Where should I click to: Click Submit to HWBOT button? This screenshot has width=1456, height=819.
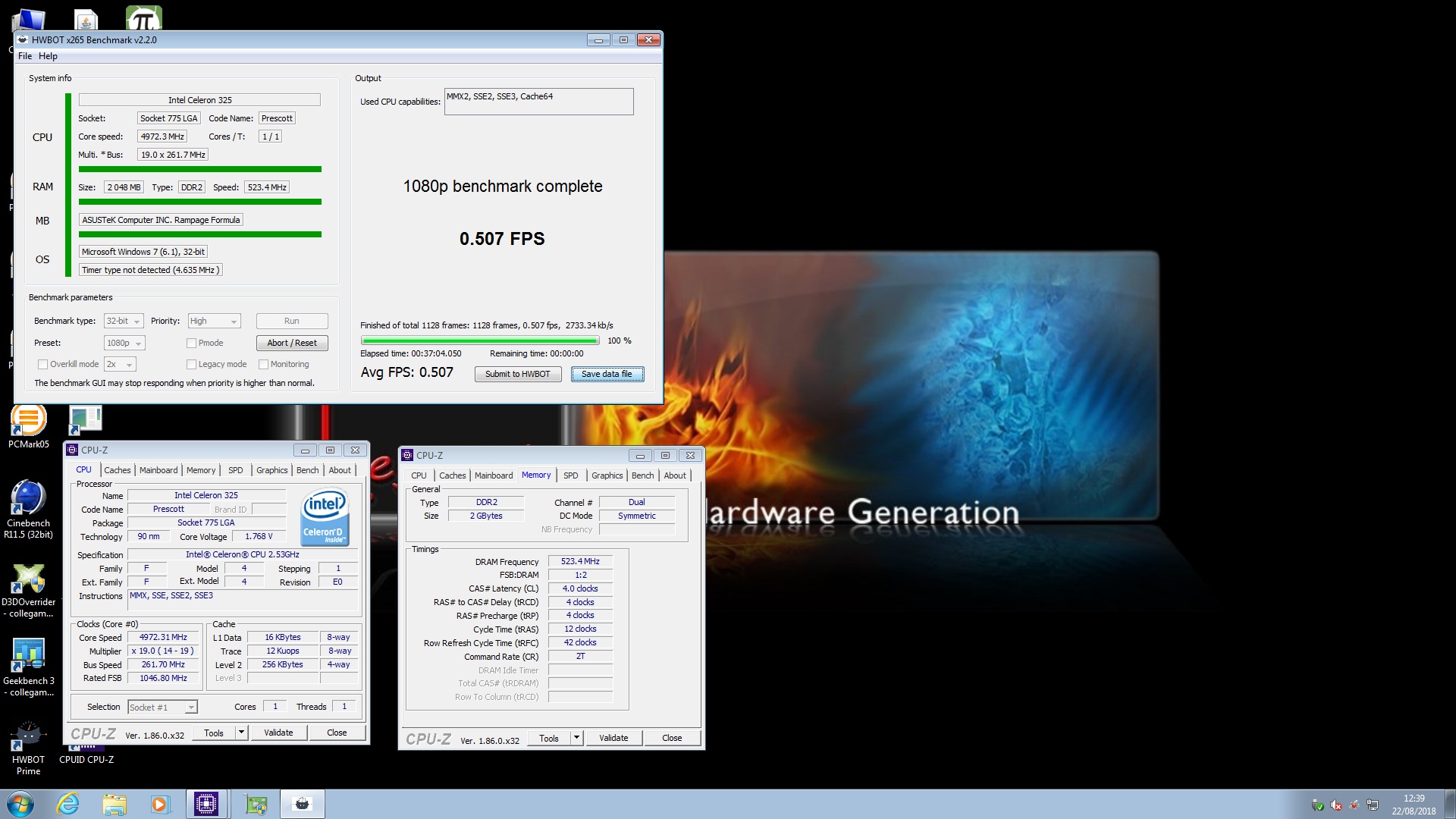[518, 374]
